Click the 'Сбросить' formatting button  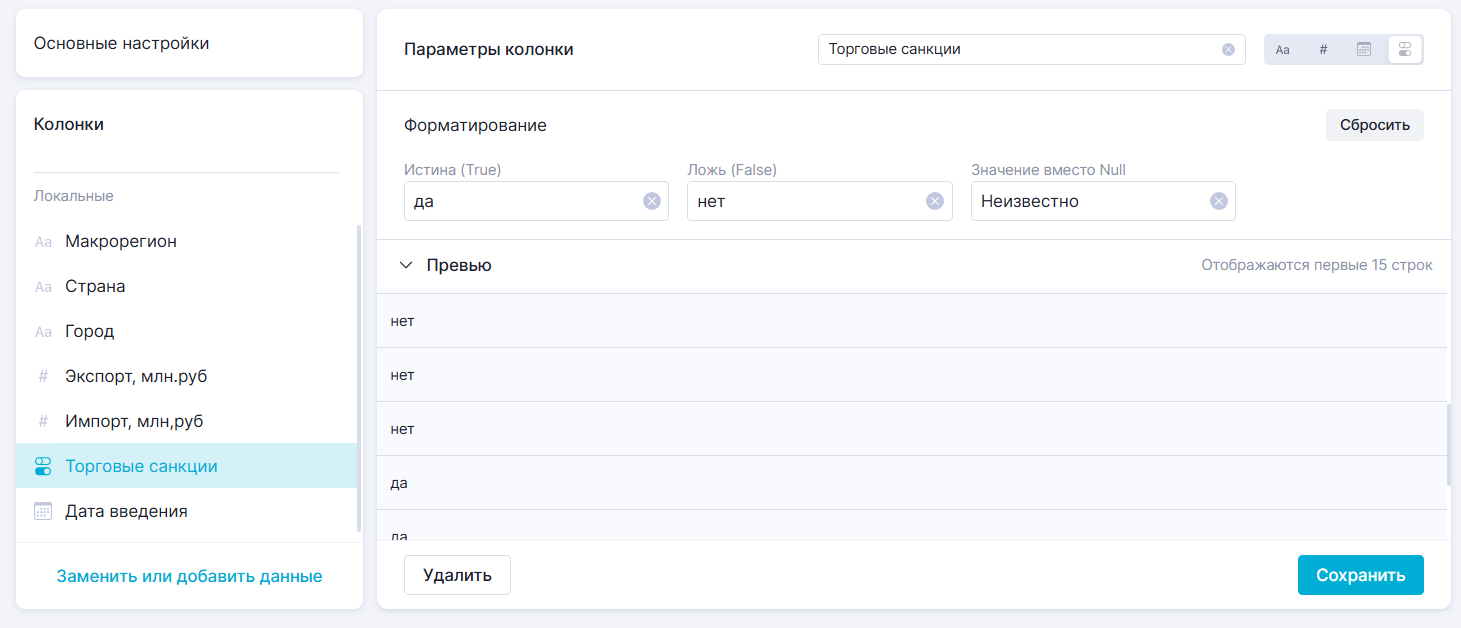pyautogui.click(x=1374, y=125)
